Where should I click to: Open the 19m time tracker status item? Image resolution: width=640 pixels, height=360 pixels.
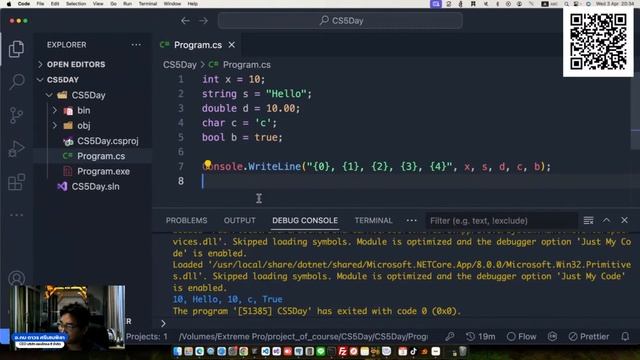tap(480, 336)
